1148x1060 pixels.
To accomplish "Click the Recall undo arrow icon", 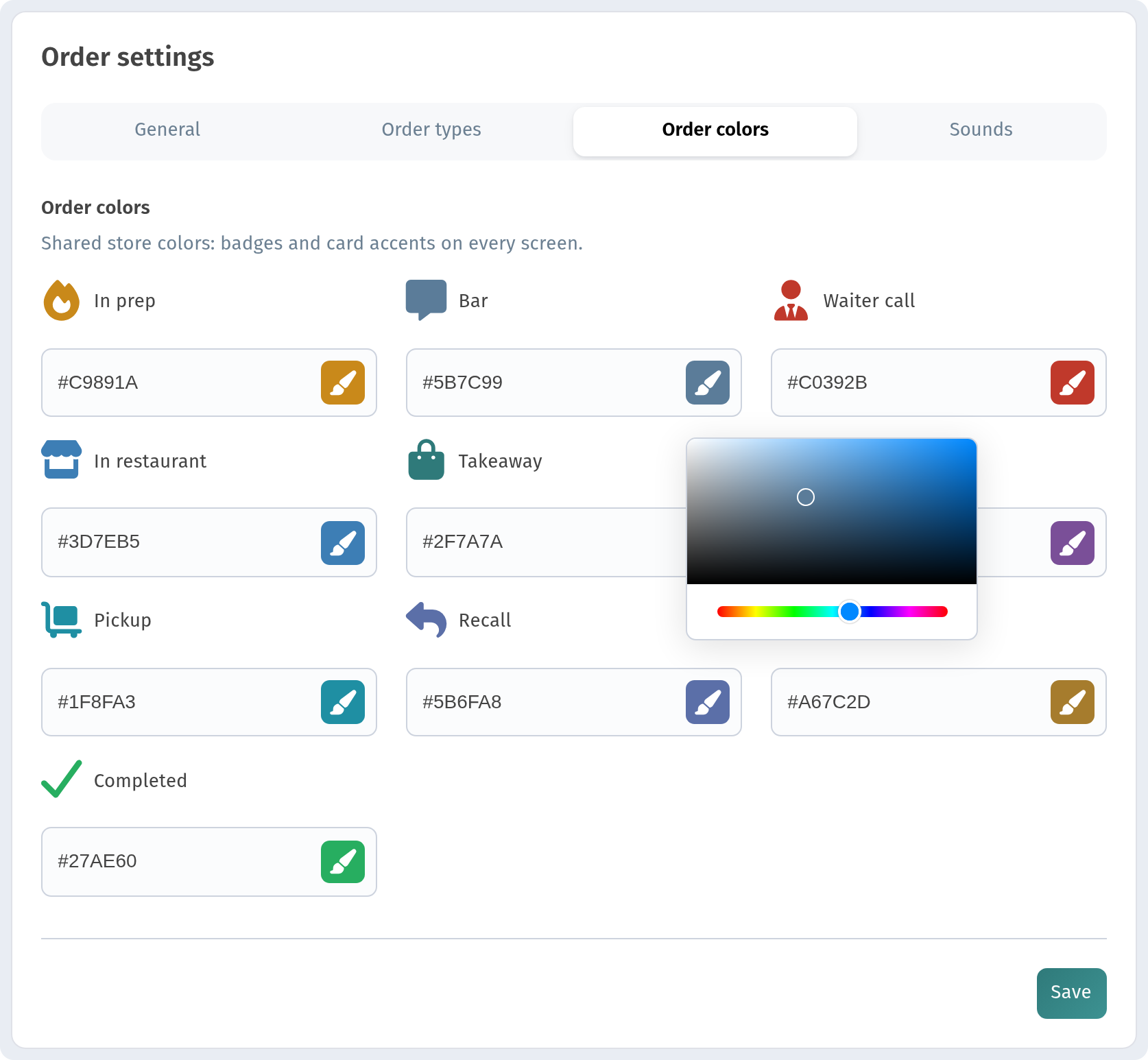I will tap(426, 620).
